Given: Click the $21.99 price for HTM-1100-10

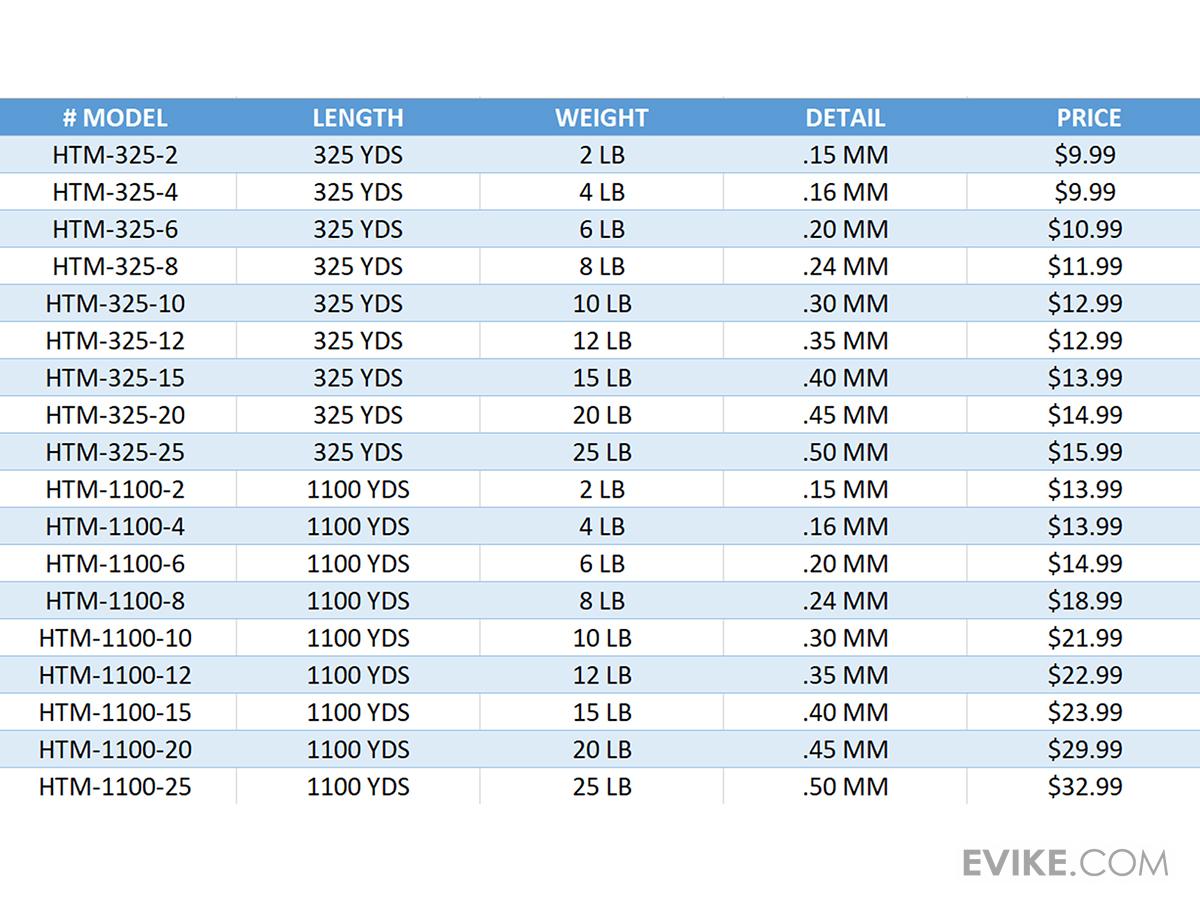Looking at the screenshot, I should click(1085, 638).
